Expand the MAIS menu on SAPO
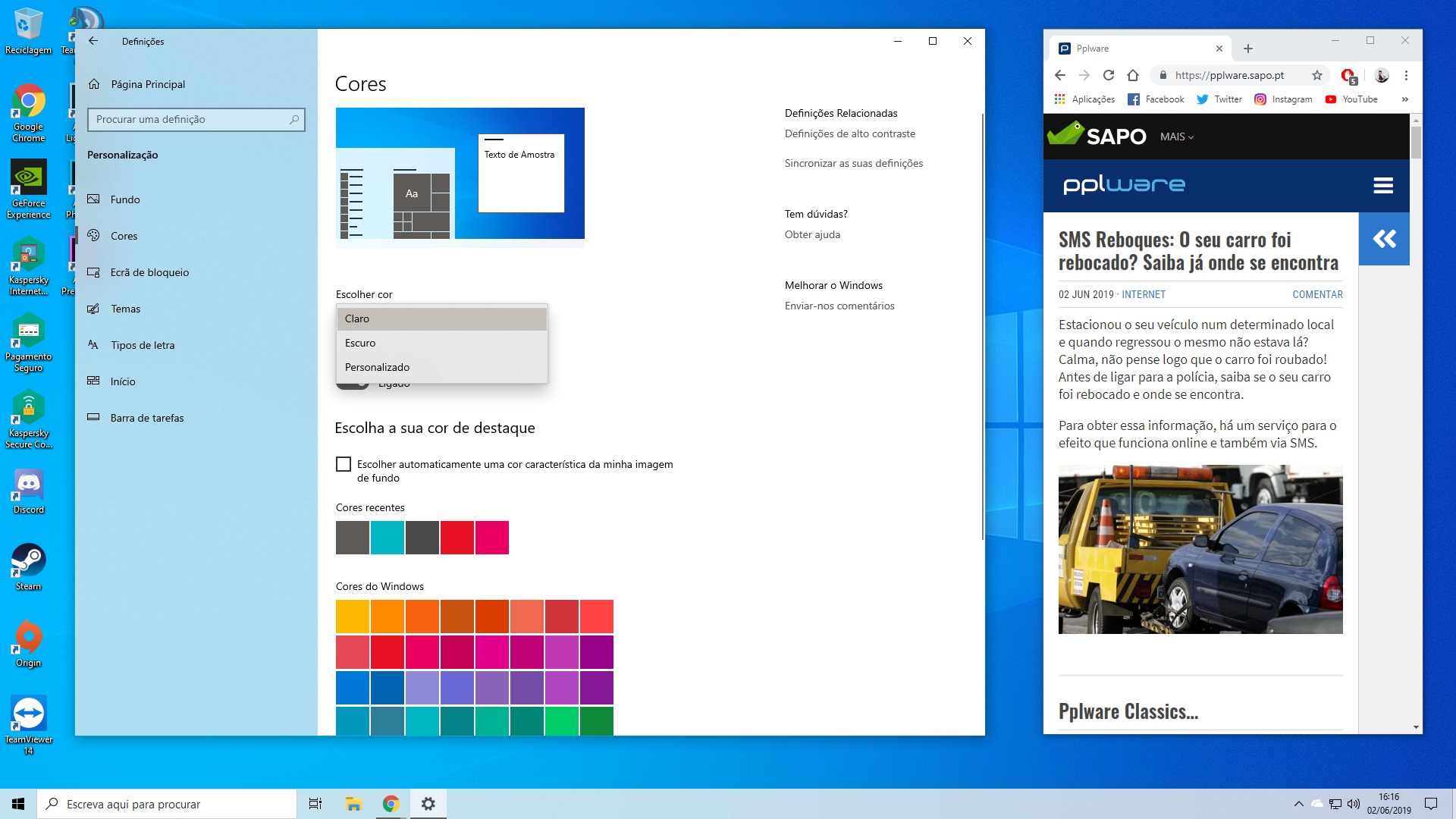Screen dimensions: 1456x819 coord(1175,136)
